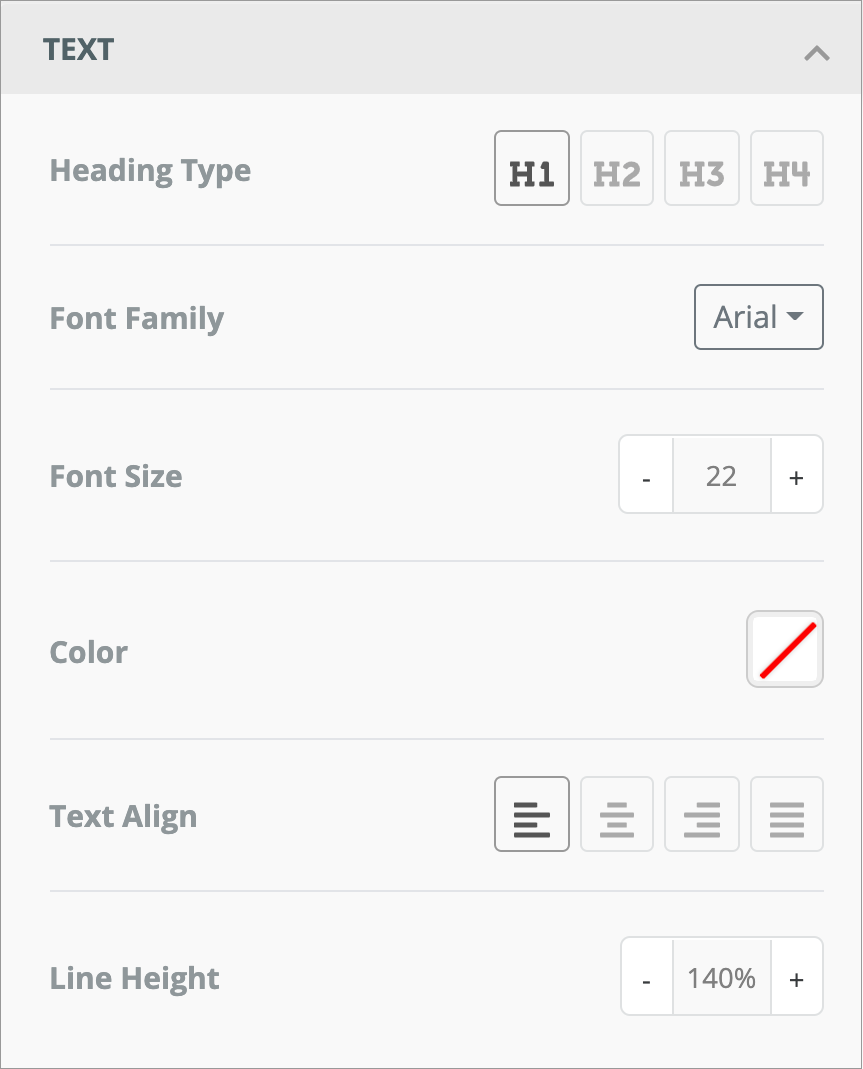Choose the H2 heading type
This screenshot has height=1069, width=863.
click(x=617, y=169)
